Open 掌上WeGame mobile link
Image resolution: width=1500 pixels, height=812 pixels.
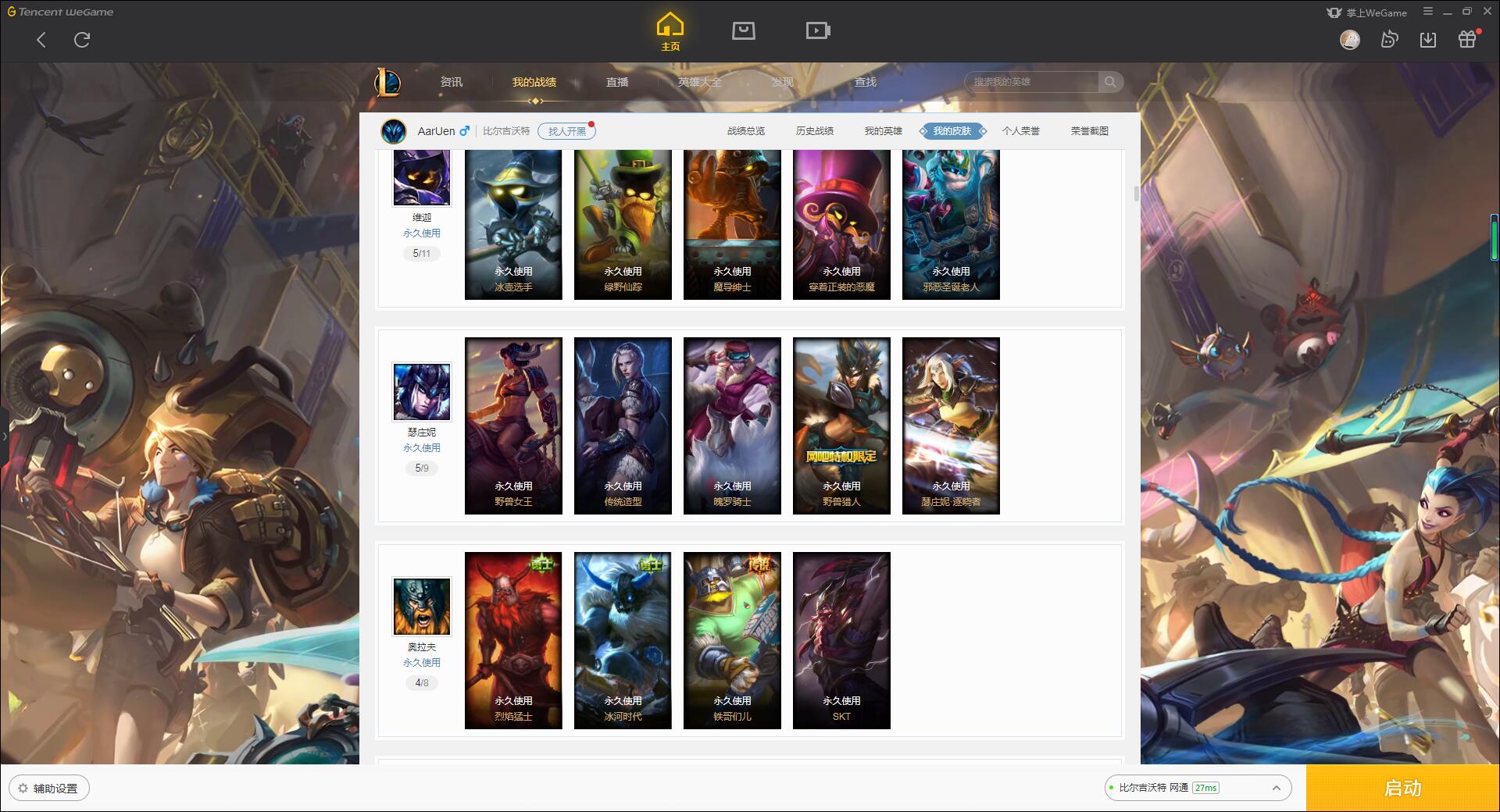(x=1366, y=12)
